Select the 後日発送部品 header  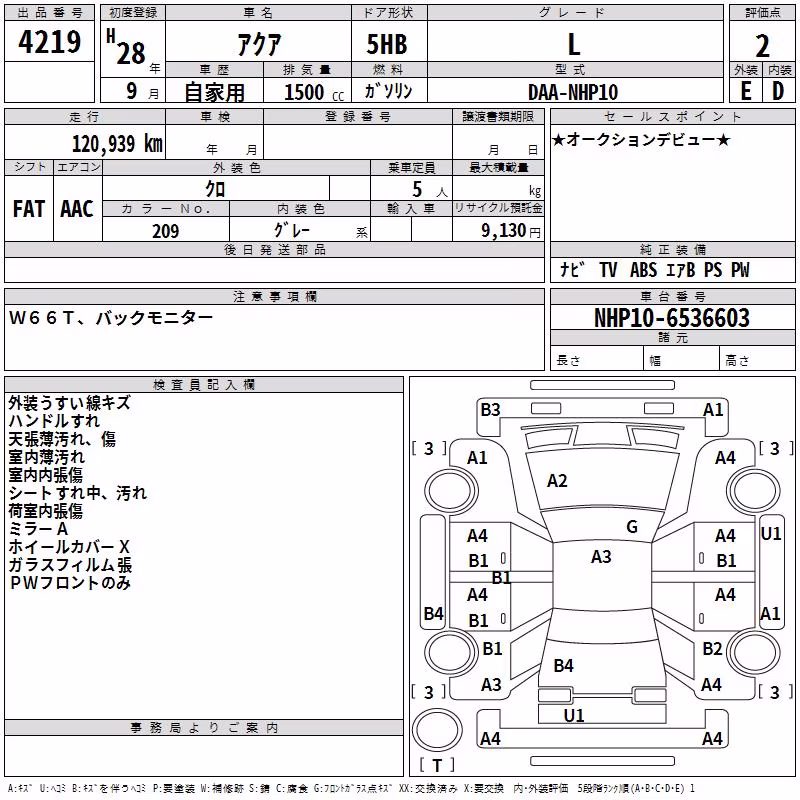click(x=274, y=249)
